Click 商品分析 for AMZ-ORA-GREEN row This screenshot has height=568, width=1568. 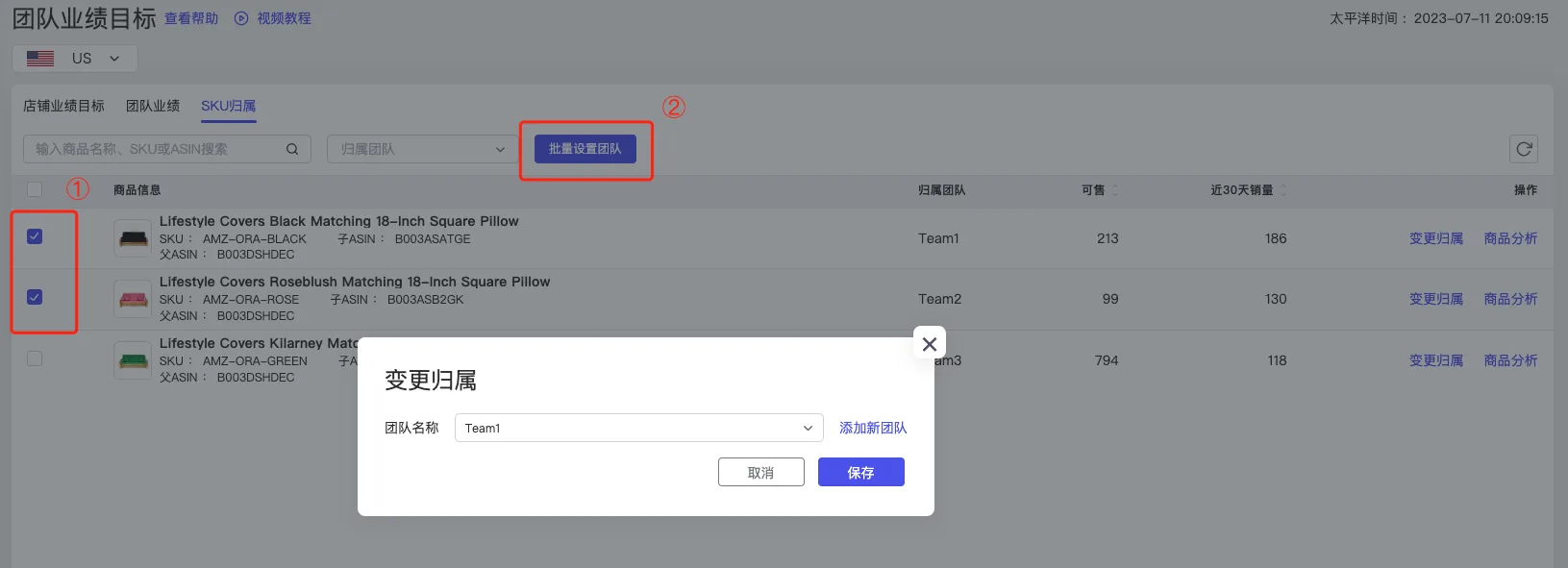(x=1510, y=360)
